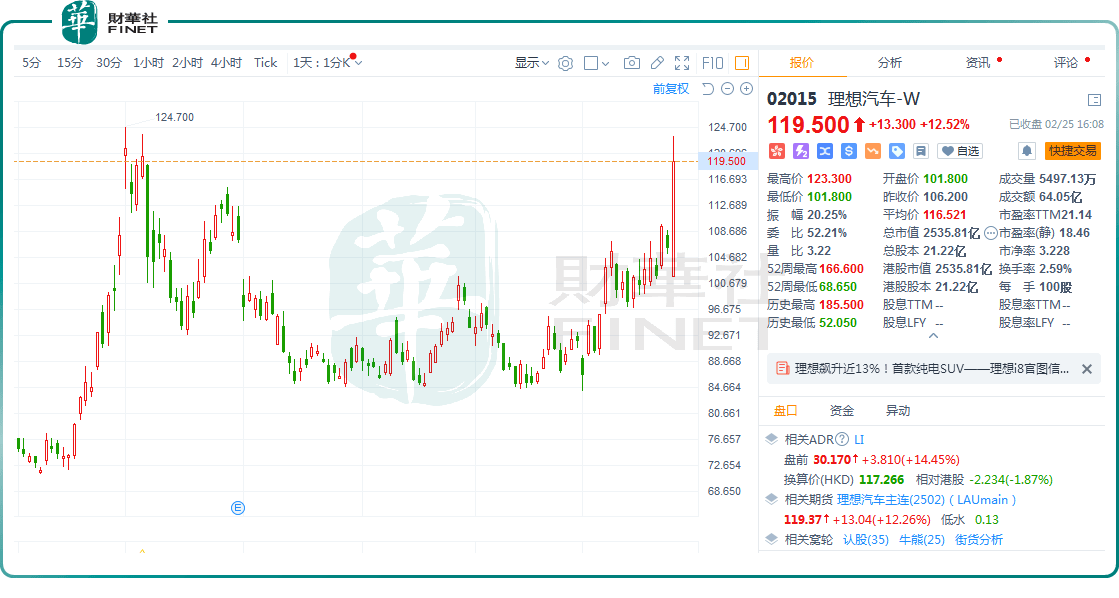The height and width of the screenshot is (598, 1119).
Task: Take a chart snapshot with camera icon
Action: (632, 63)
